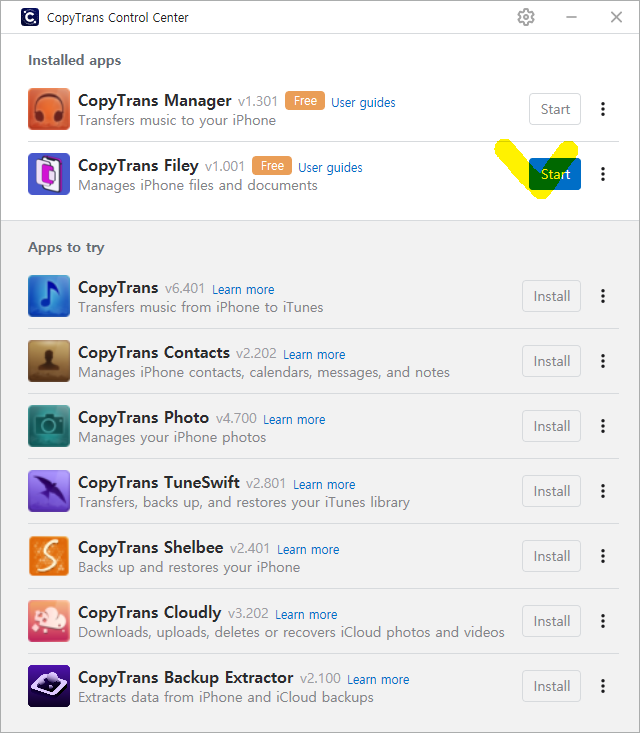Click the CopyTrans Contacts silhouette icon
Image resolution: width=640 pixels, height=733 pixels.
coord(49,361)
